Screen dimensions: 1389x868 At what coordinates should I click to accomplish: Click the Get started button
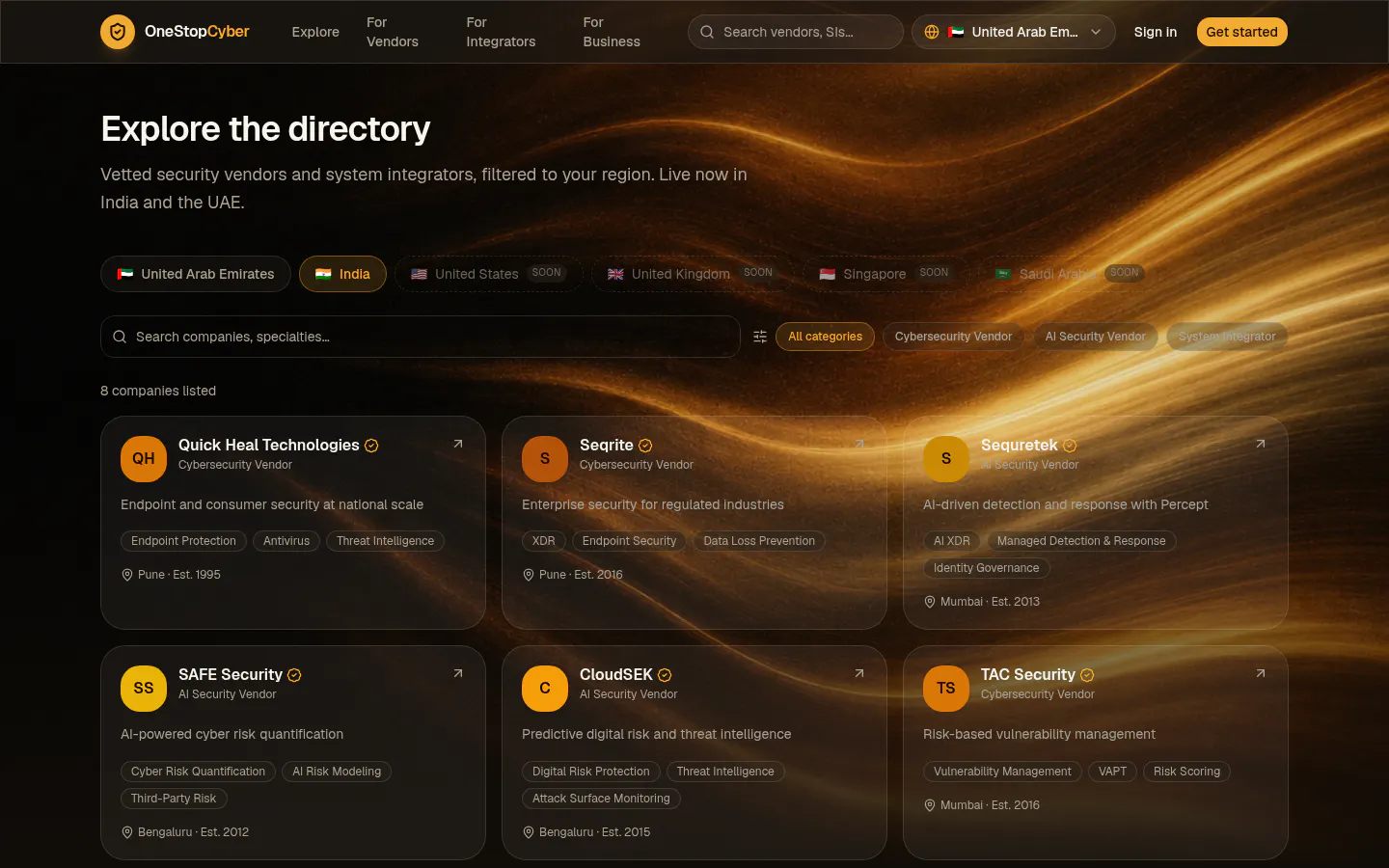point(1242,32)
